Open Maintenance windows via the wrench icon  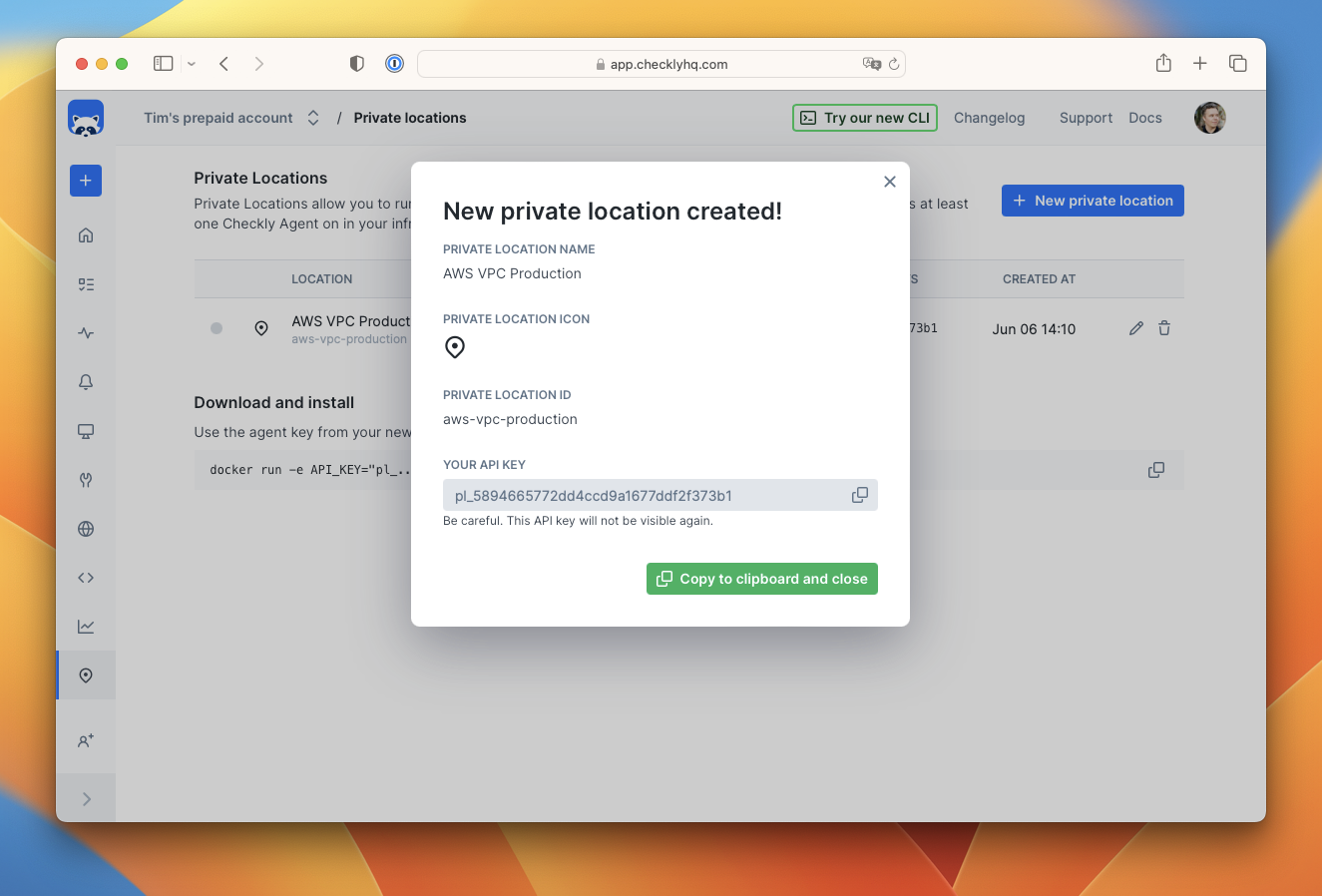click(x=86, y=480)
